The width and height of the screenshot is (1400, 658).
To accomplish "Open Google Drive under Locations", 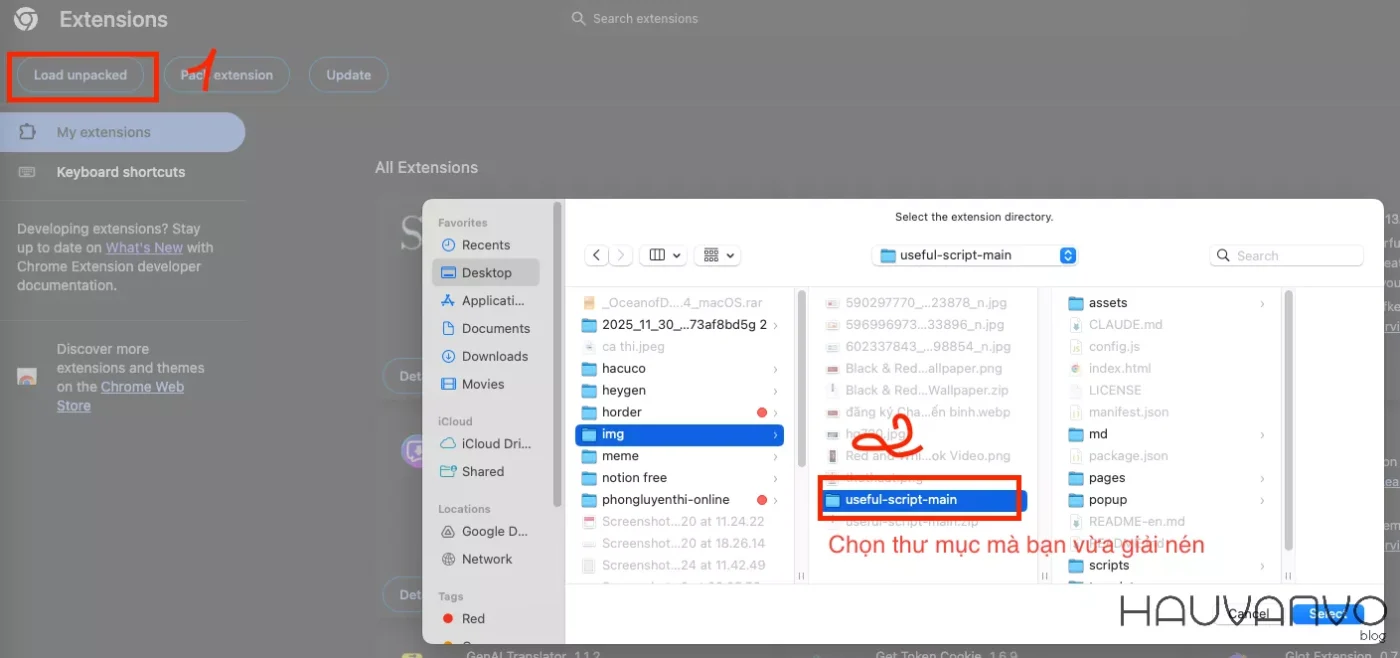I will tap(486, 532).
